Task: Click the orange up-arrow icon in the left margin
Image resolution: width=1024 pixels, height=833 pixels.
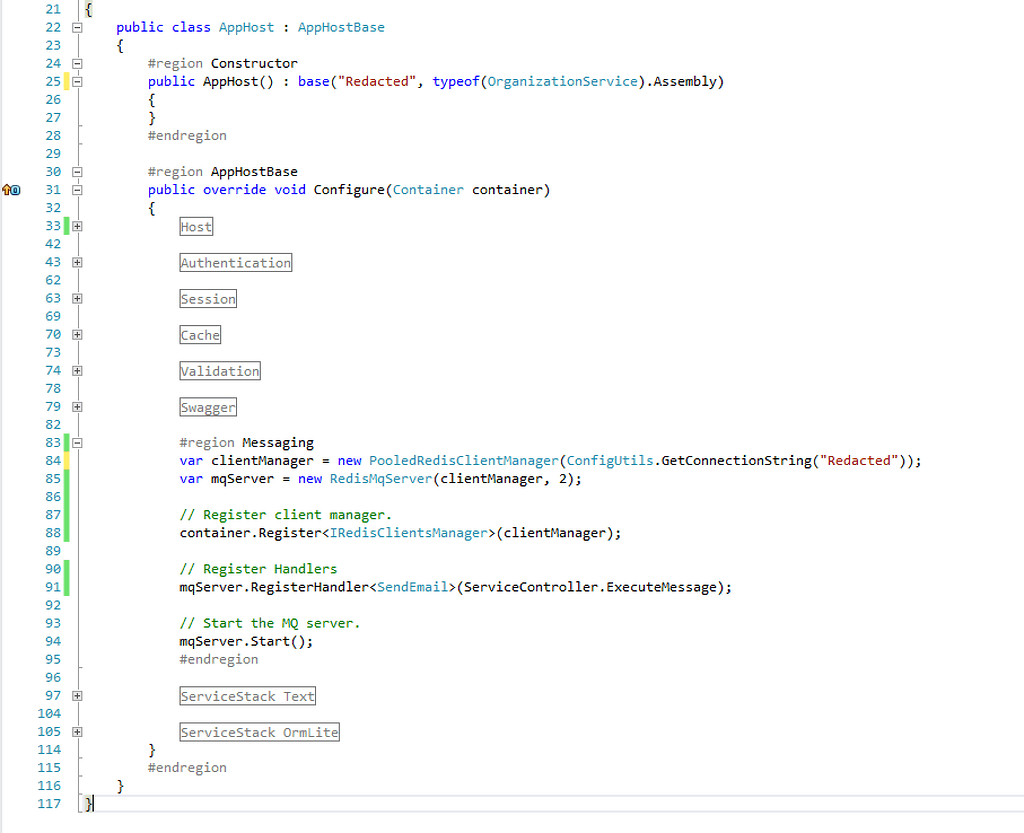Action: [5, 189]
